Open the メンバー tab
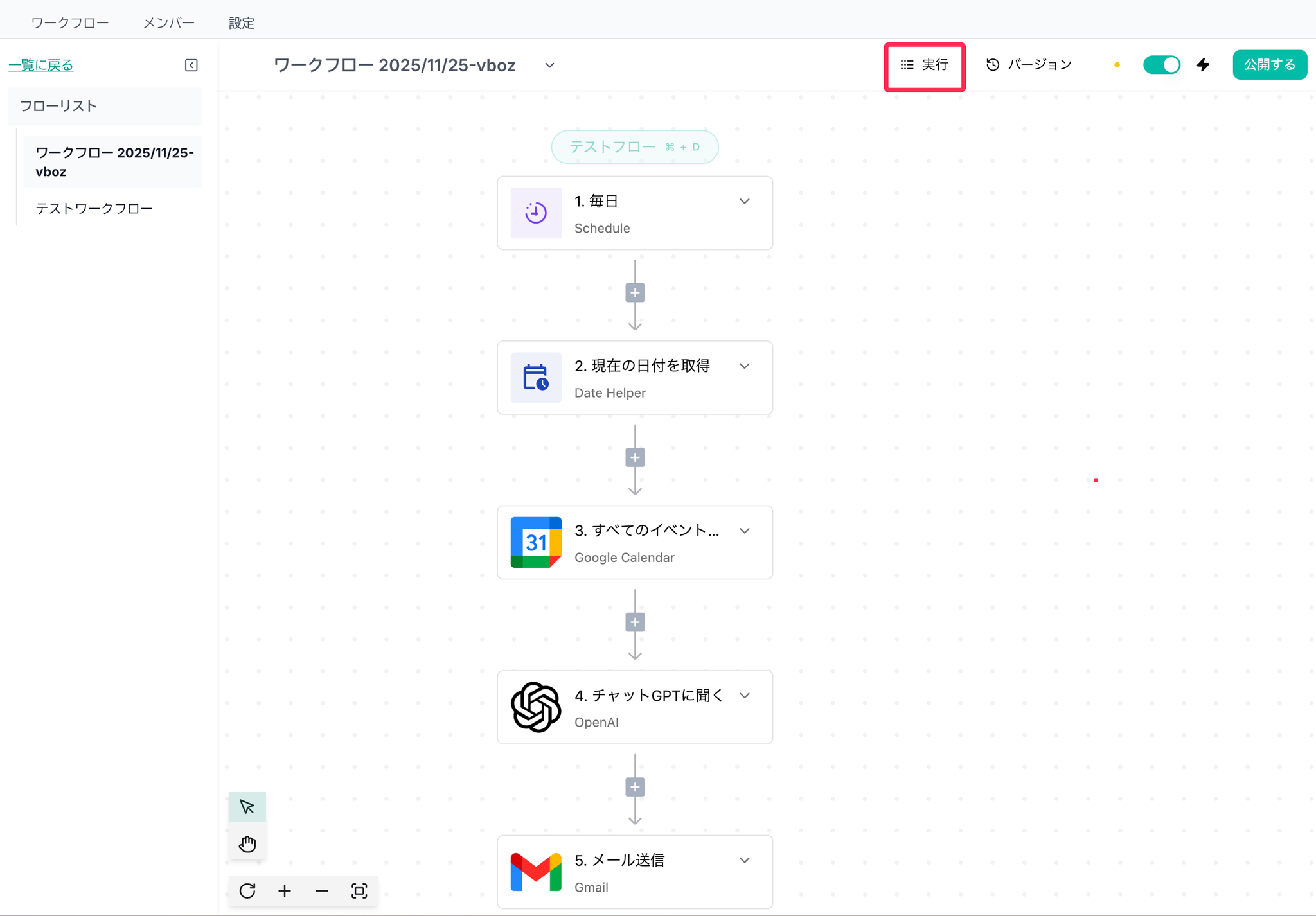This screenshot has height=916, width=1316. (168, 23)
